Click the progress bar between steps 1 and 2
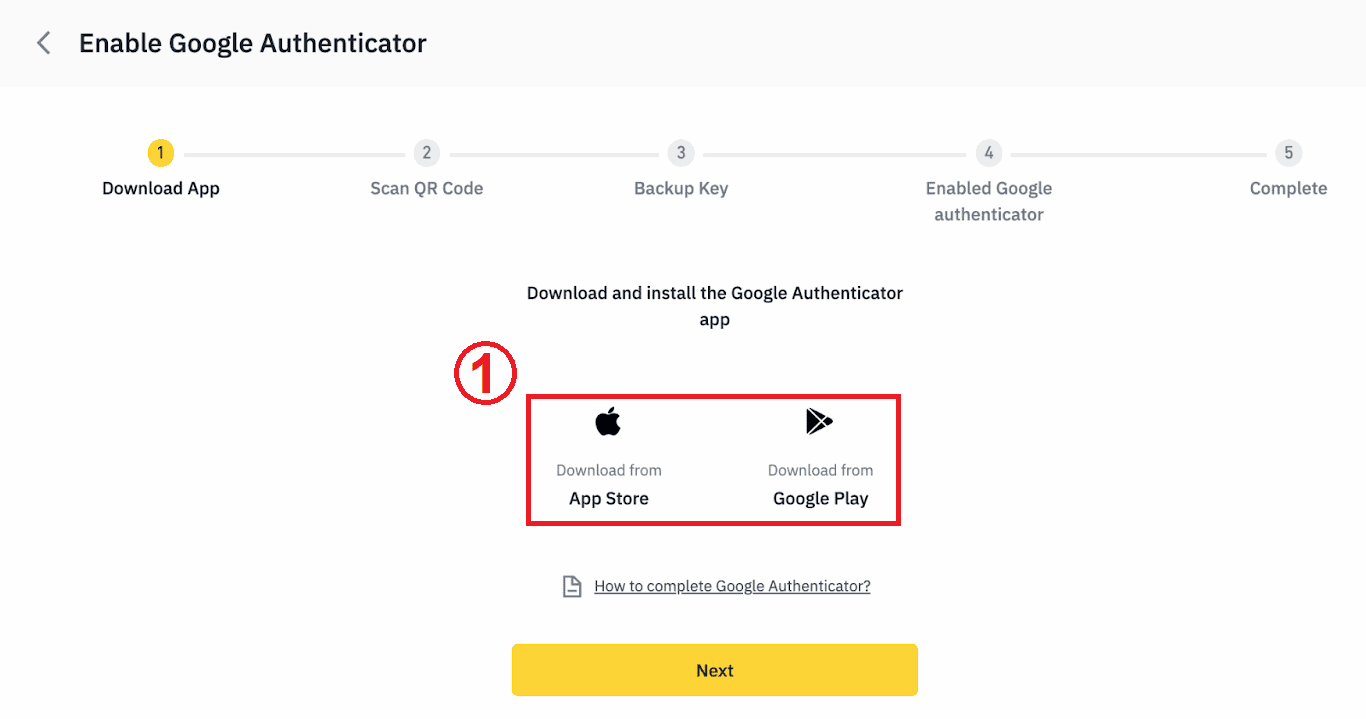This screenshot has height=719, width=1366. [293, 152]
